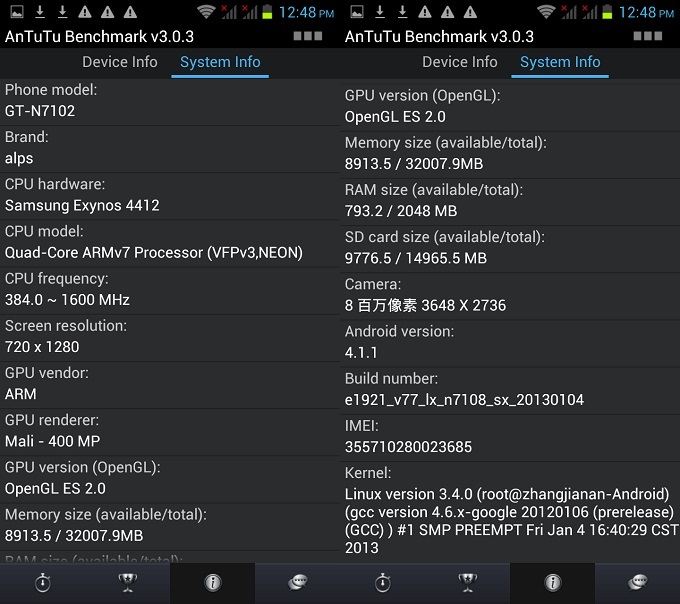Select IMEI 355710280023685
Viewport: 680px width, 604px height.
408,447
